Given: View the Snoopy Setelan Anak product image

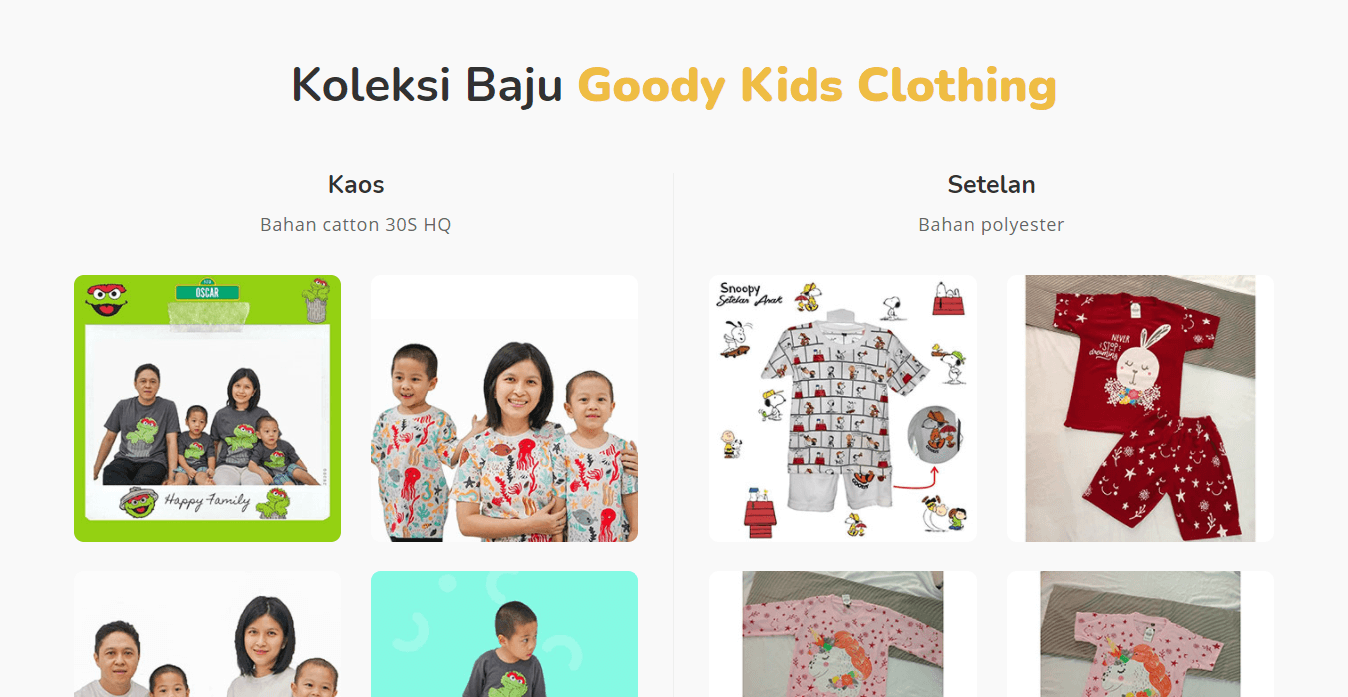Looking at the screenshot, I should tap(843, 408).
